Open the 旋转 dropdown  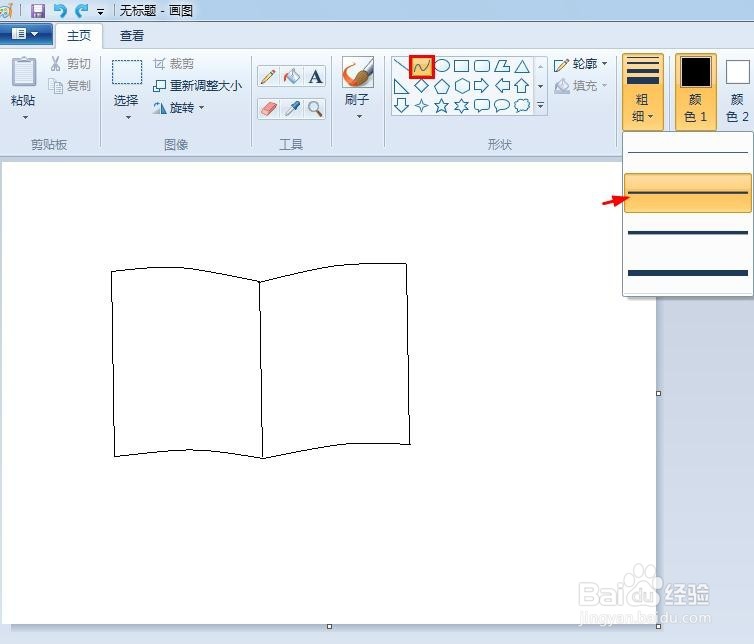tap(179, 108)
